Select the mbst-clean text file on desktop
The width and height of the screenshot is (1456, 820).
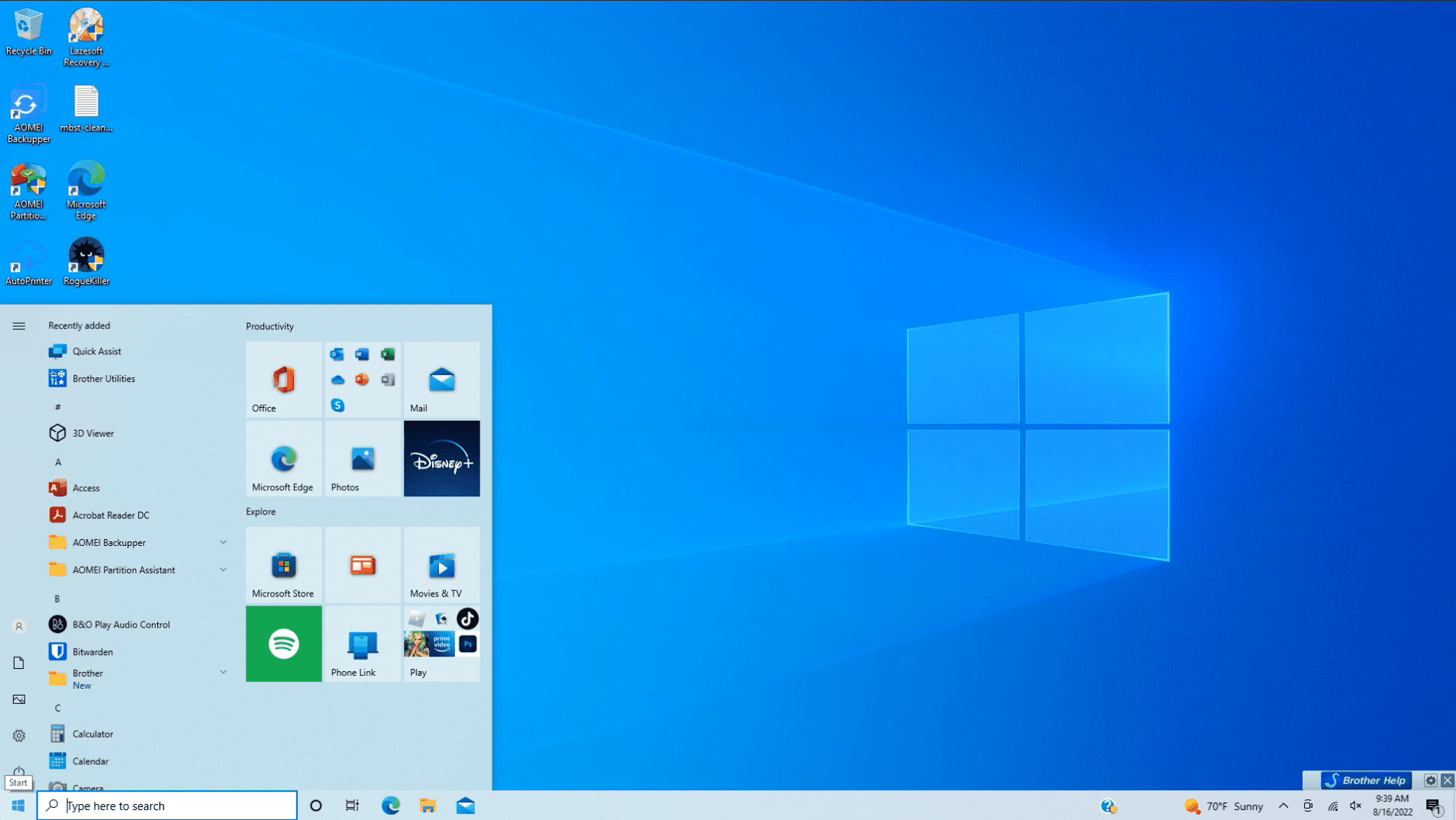tap(86, 108)
